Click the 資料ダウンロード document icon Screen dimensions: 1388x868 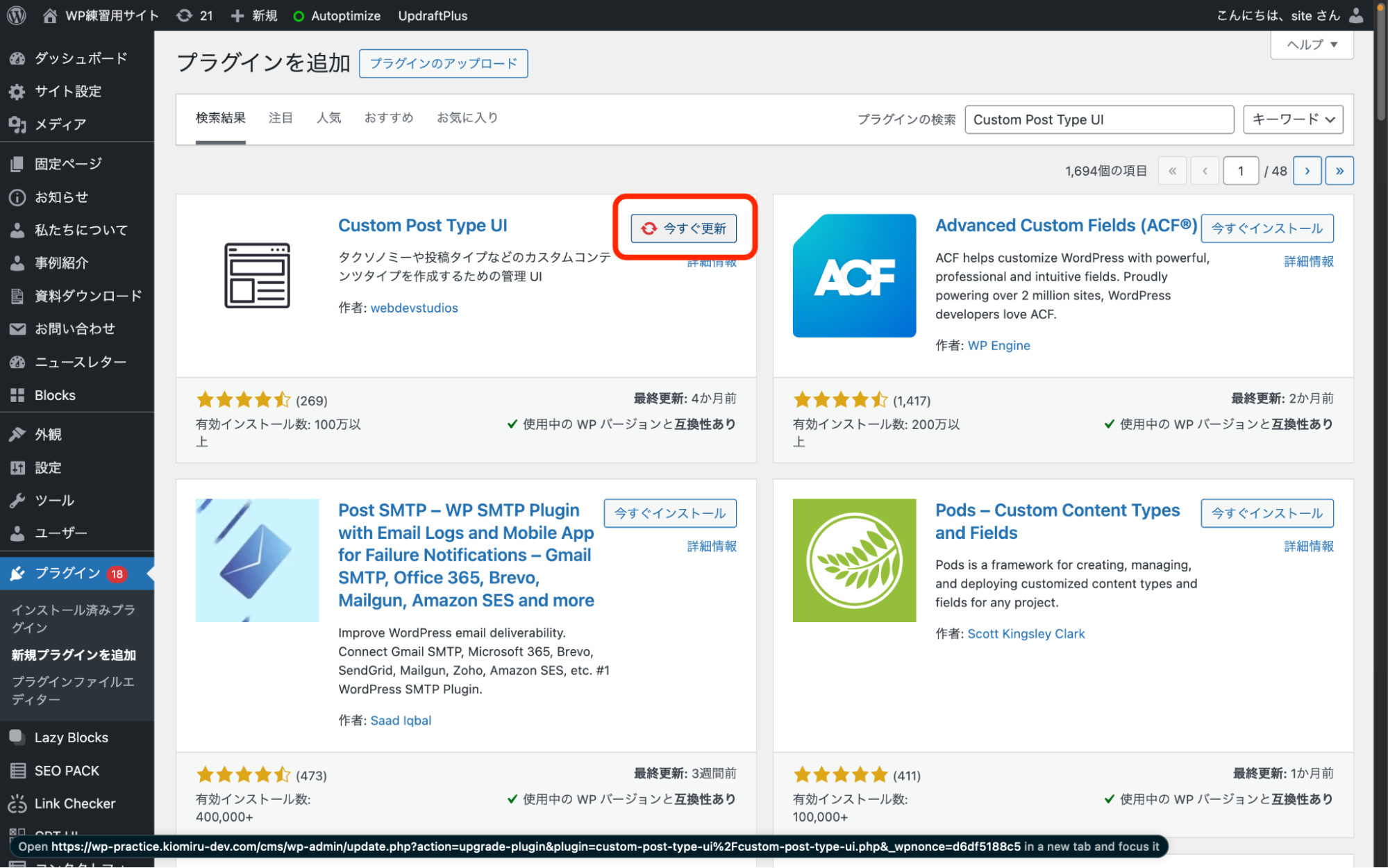pos(17,296)
